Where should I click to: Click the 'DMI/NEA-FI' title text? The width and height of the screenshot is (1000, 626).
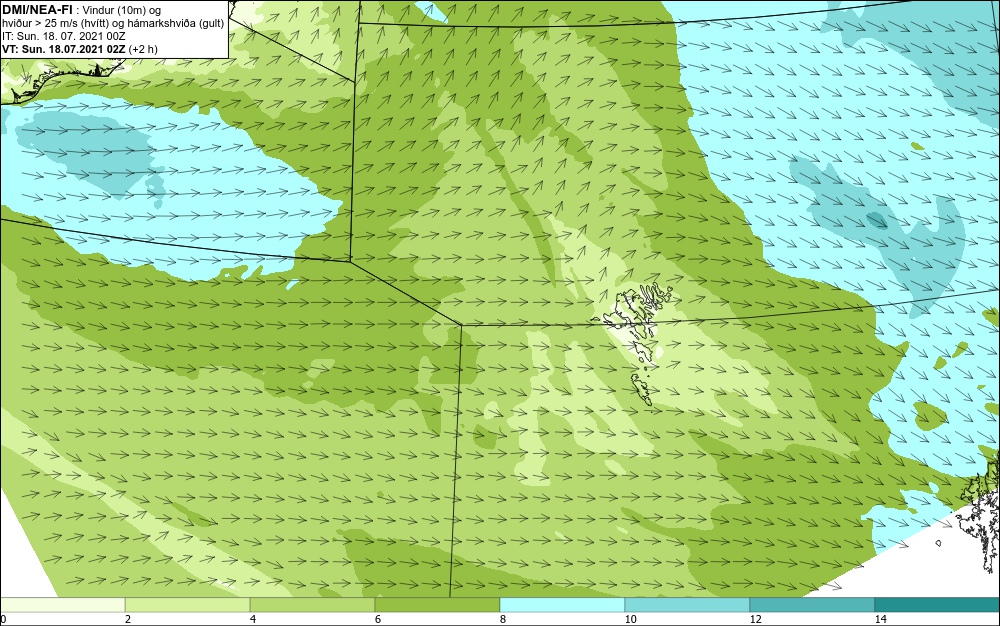click(x=37, y=10)
